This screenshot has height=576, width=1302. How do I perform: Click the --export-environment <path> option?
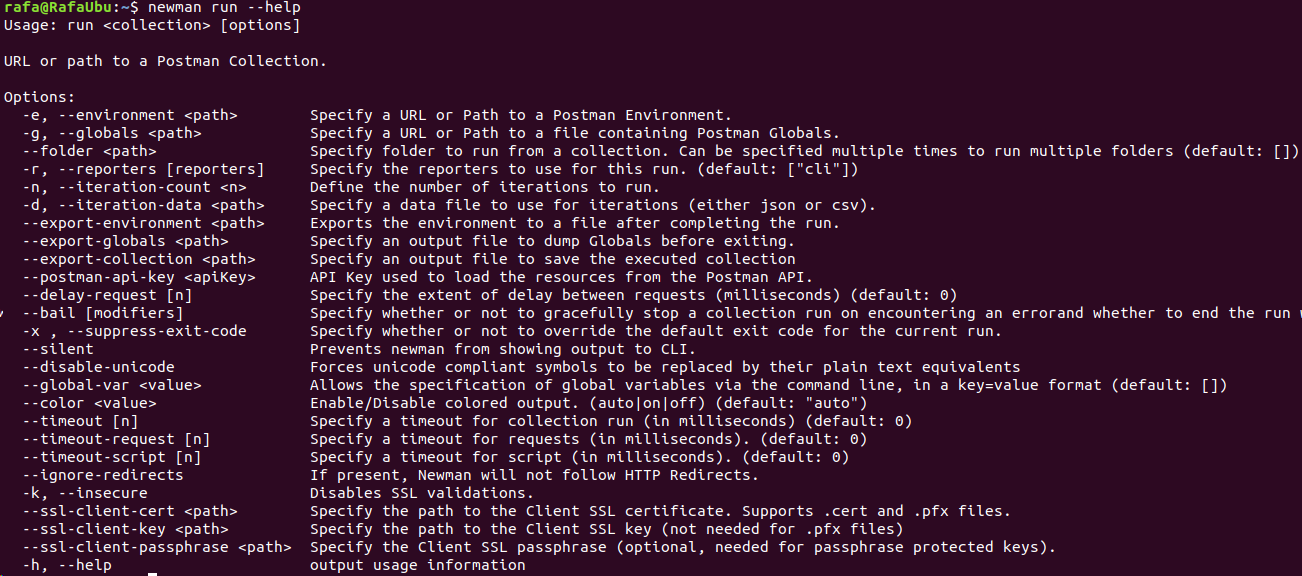[x=143, y=223]
